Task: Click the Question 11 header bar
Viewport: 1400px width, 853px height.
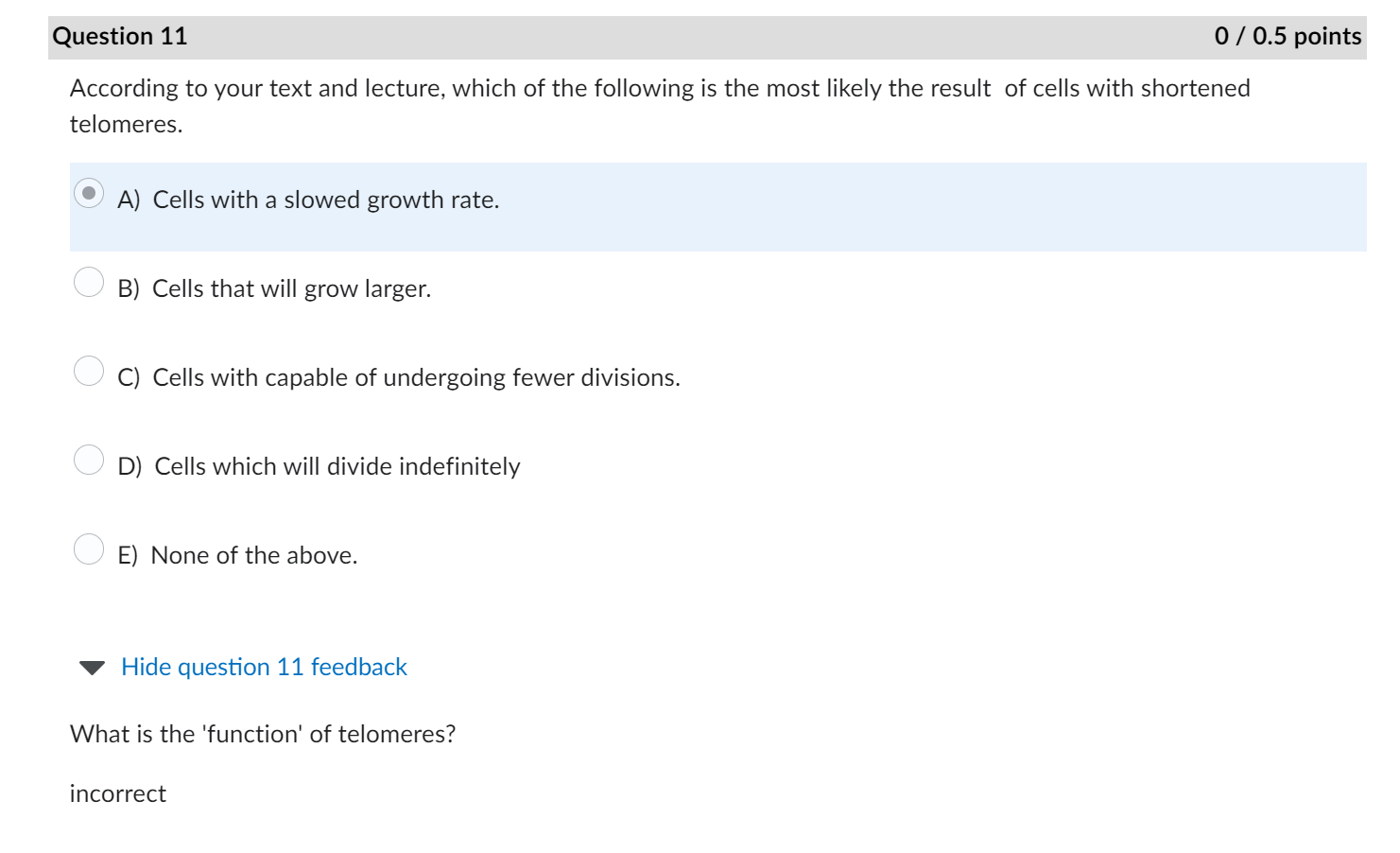Action: tap(122, 36)
